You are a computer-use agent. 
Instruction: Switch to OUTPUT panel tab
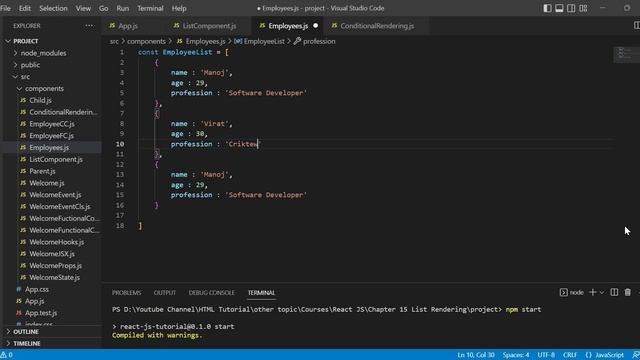(164, 293)
